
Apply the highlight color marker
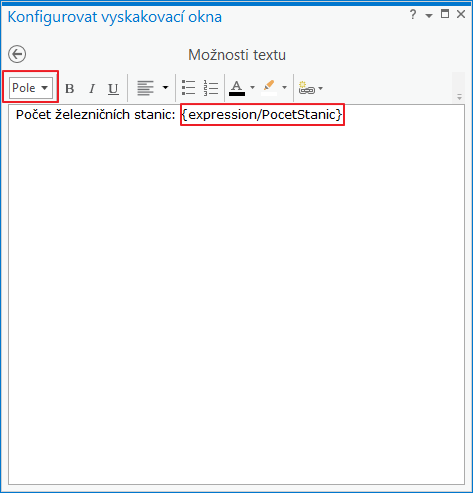269,88
